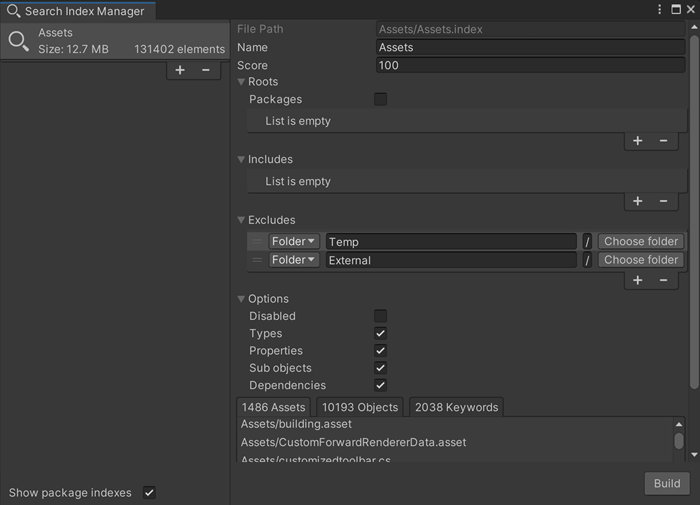This screenshot has width=700, height=505.
Task: Click the List is empty row under Roots
Action: [467, 121]
